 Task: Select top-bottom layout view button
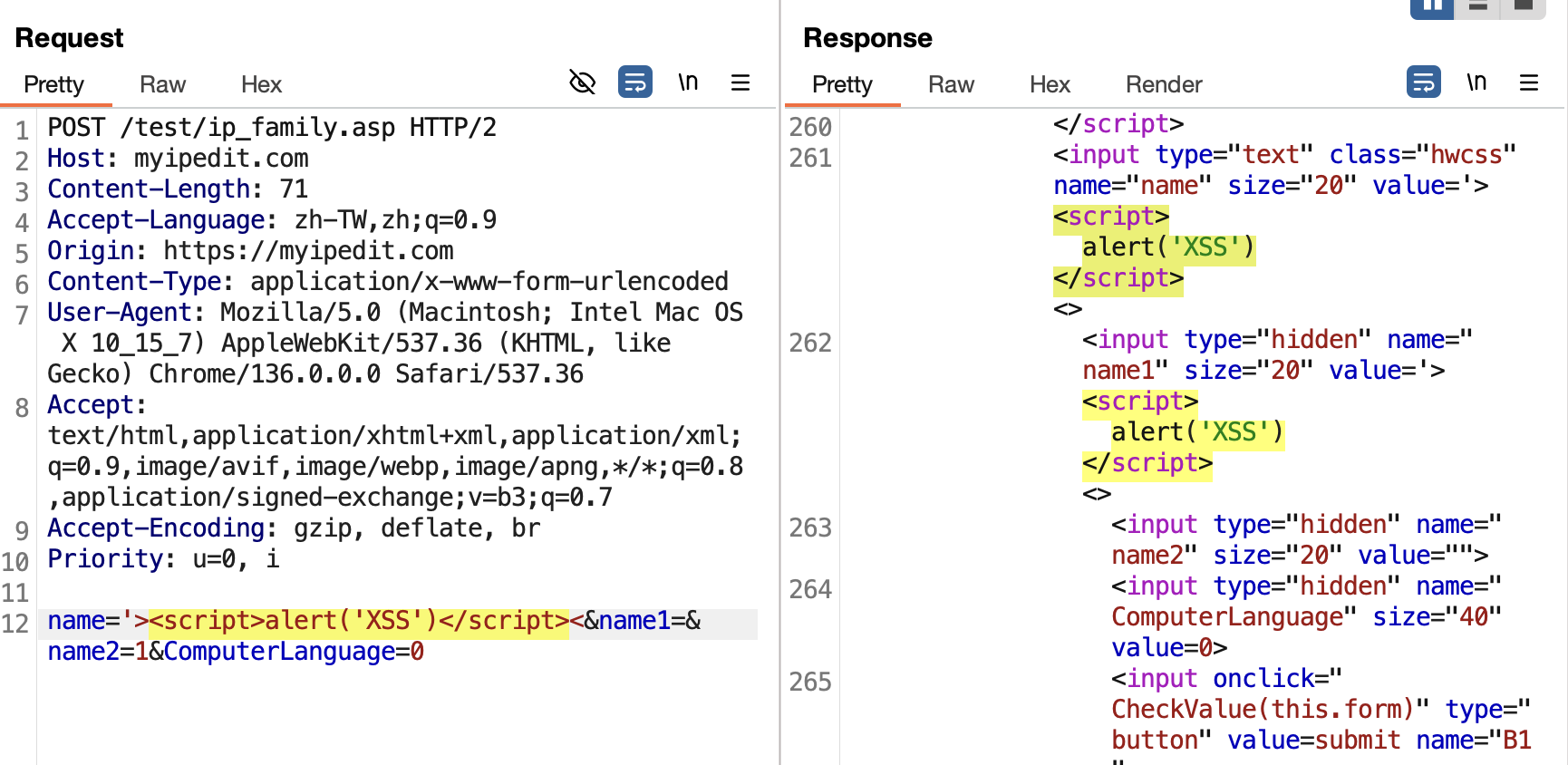tap(1478, 7)
